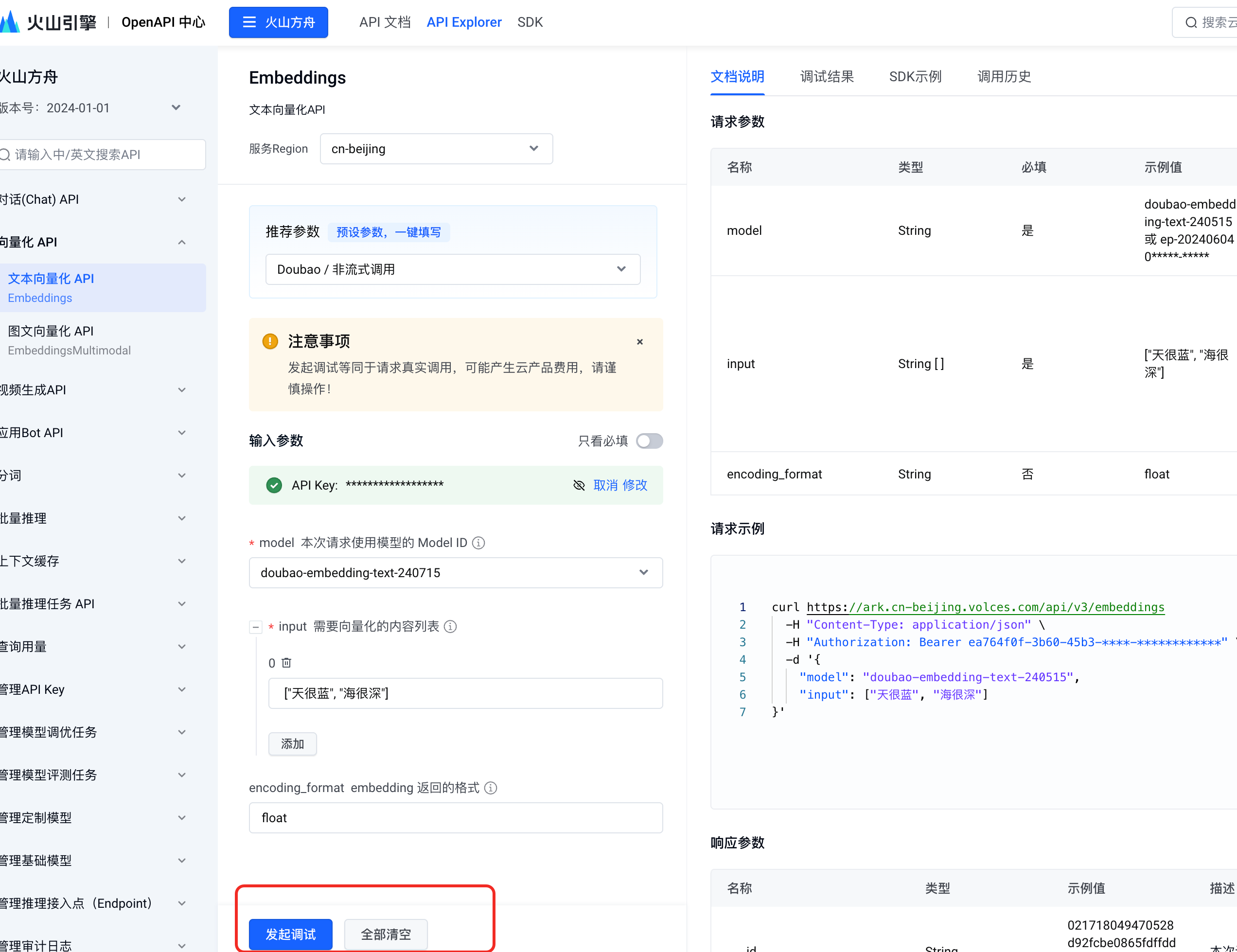The height and width of the screenshot is (952, 1237).
Task: Collapse the 向量化 API section
Action: [182, 242]
